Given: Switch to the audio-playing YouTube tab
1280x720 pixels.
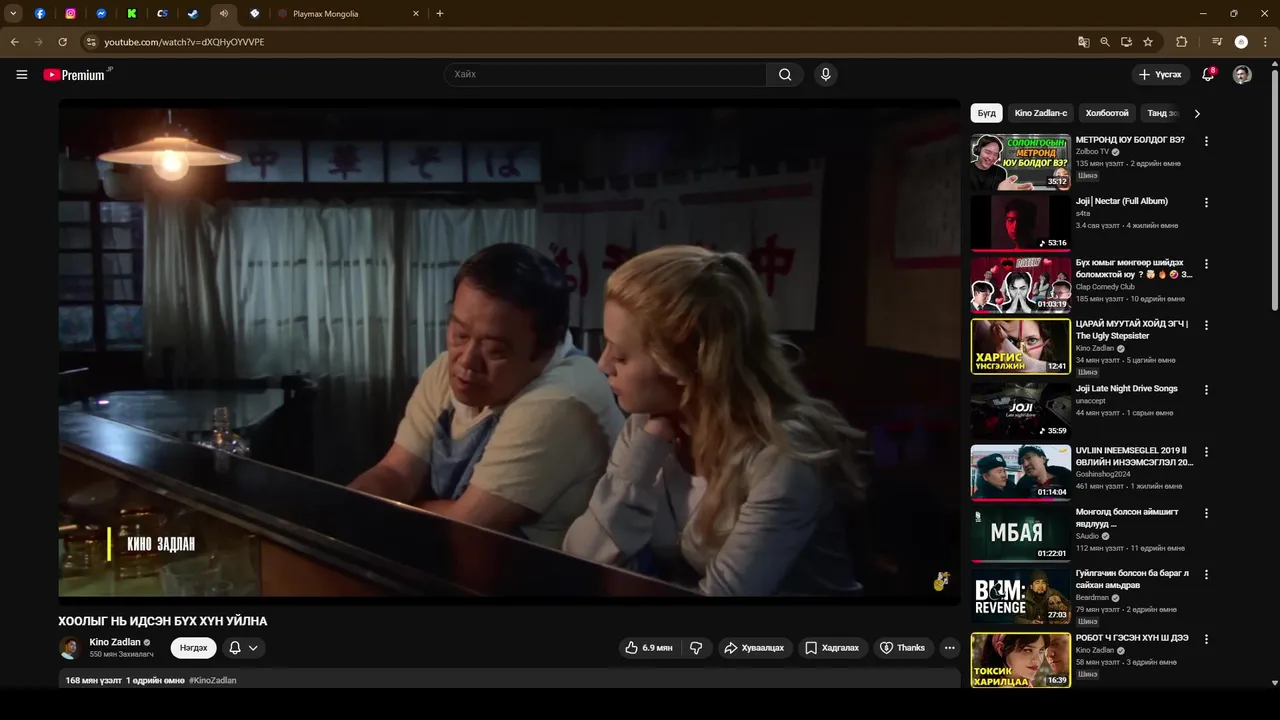Looking at the screenshot, I should tap(223, 14).
